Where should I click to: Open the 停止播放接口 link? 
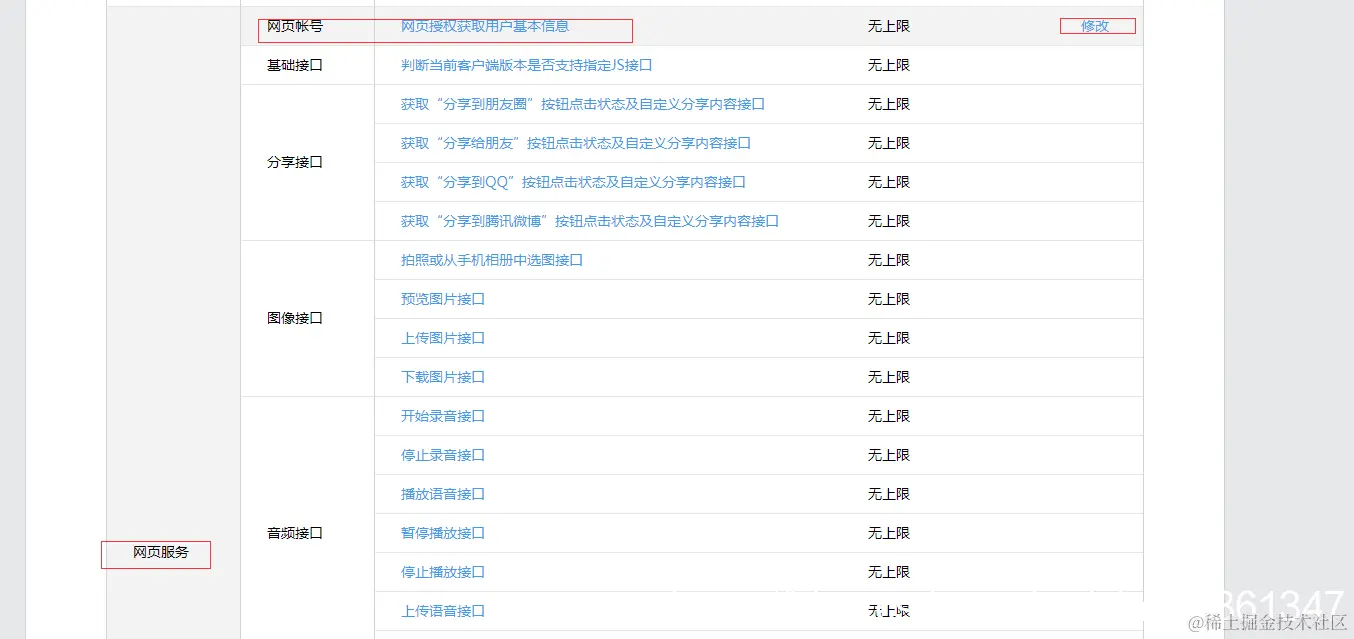[x=442, y=572]
